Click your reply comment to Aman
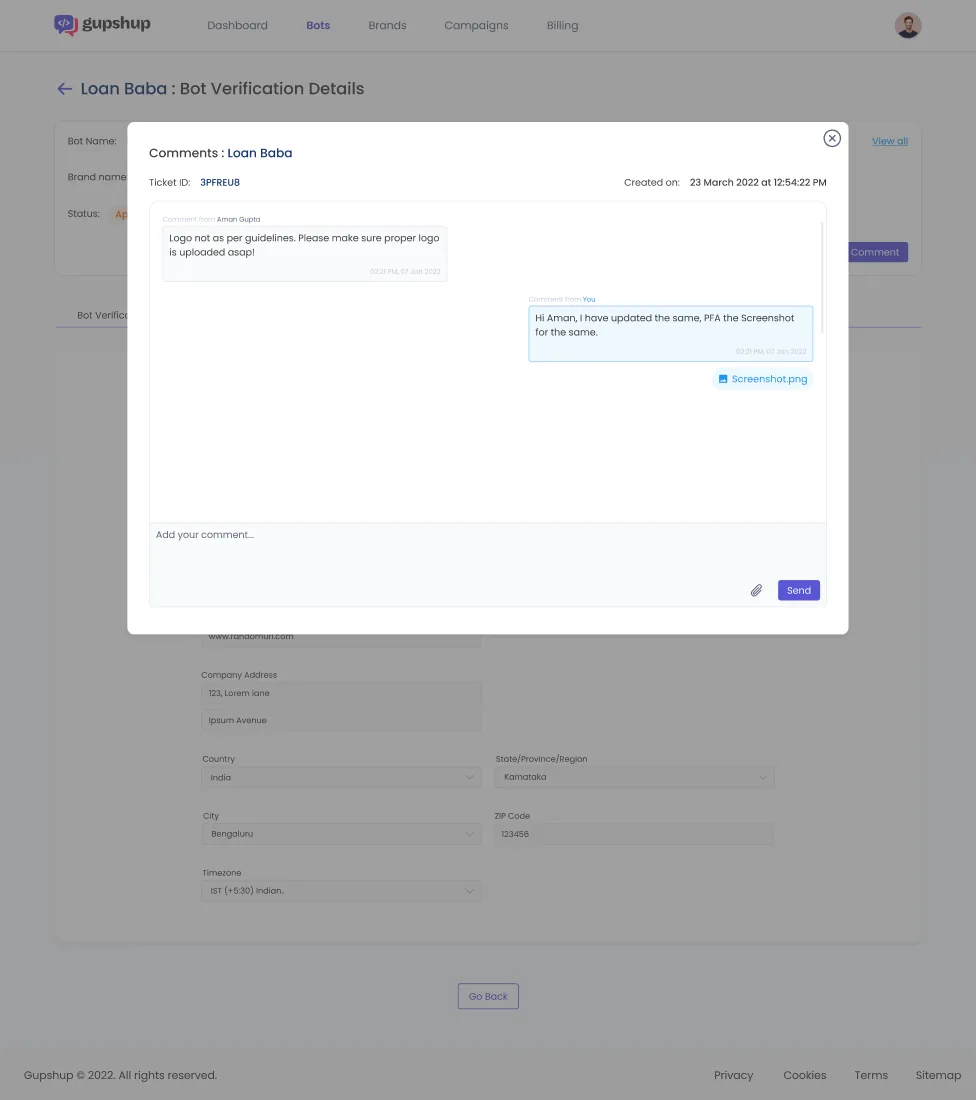The image size is (976, 1100). [x=670, y=333]
